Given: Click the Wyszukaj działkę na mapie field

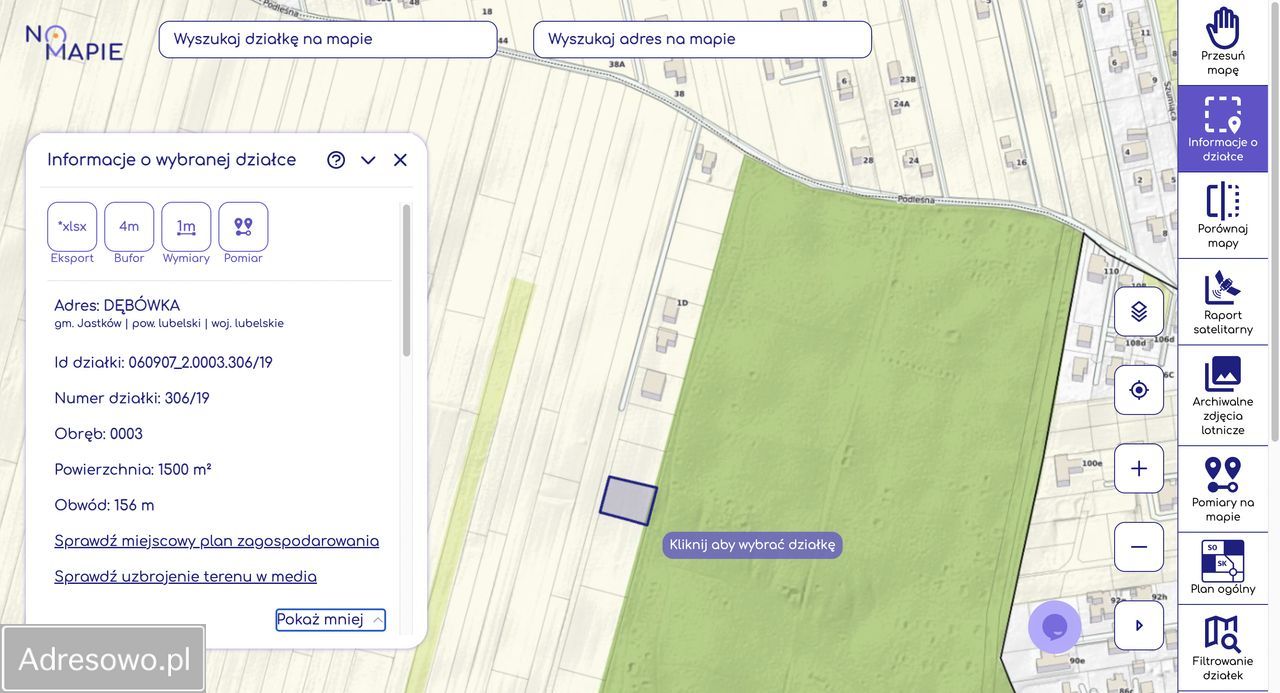Looking at the screenshot, I should pos(328,39).
